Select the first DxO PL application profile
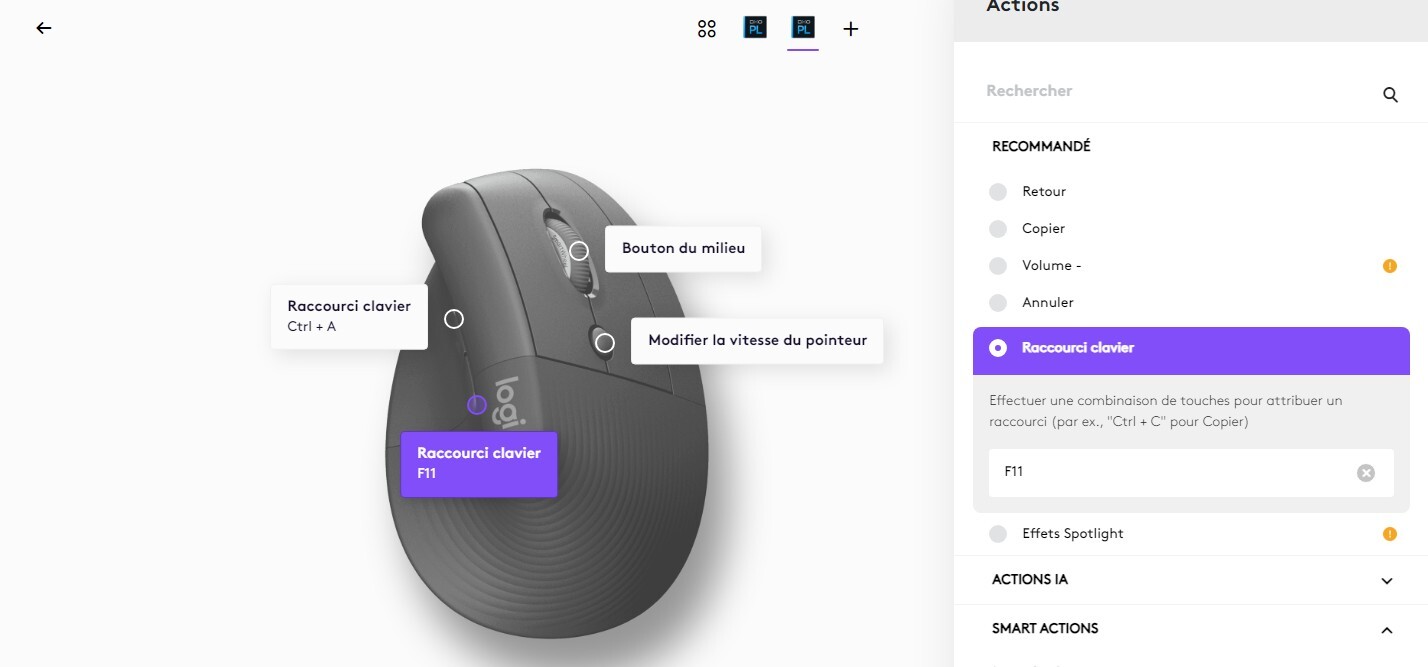Screen dimensions: 1428x667 (x=755, y=28)
